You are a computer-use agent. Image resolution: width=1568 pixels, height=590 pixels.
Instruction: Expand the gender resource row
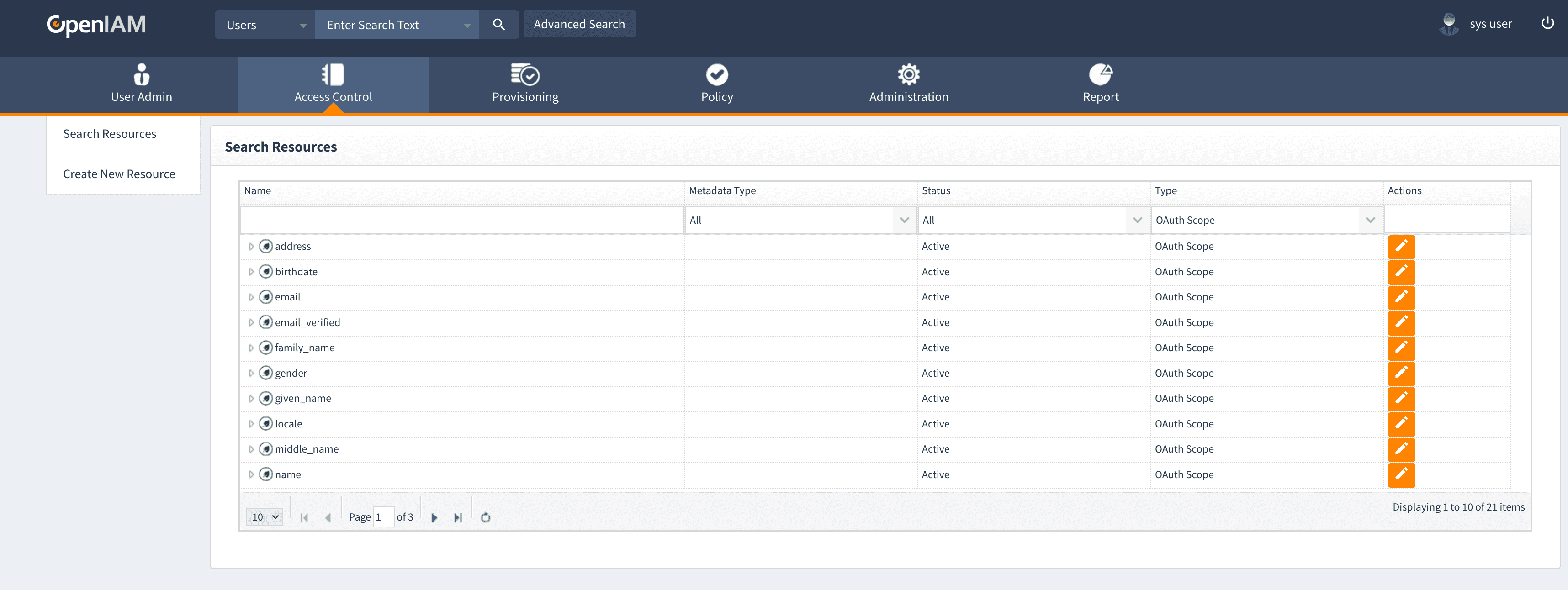point(251,374)
